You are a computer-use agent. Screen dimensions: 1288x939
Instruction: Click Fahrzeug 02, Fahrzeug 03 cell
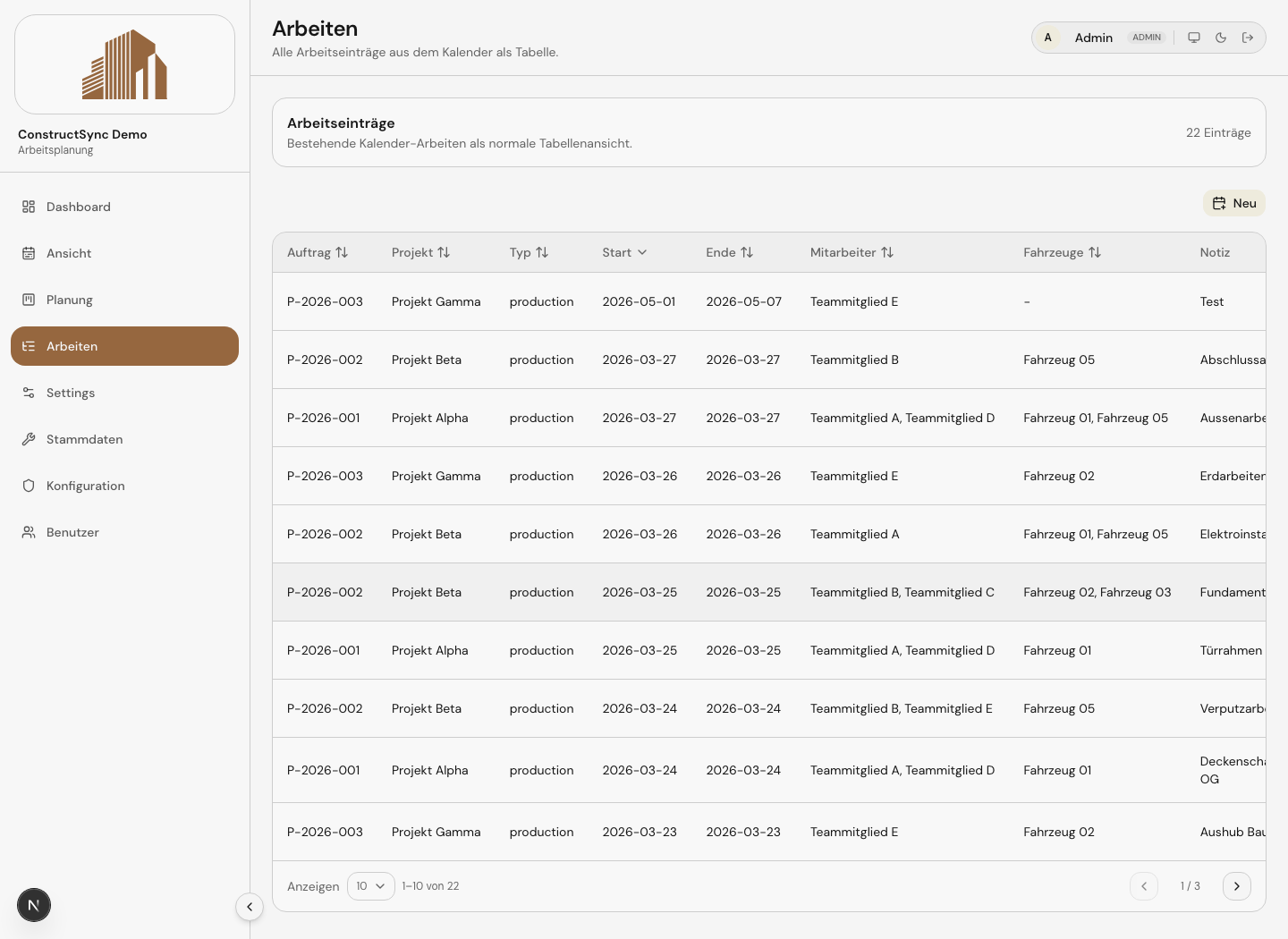(1097, 592)
